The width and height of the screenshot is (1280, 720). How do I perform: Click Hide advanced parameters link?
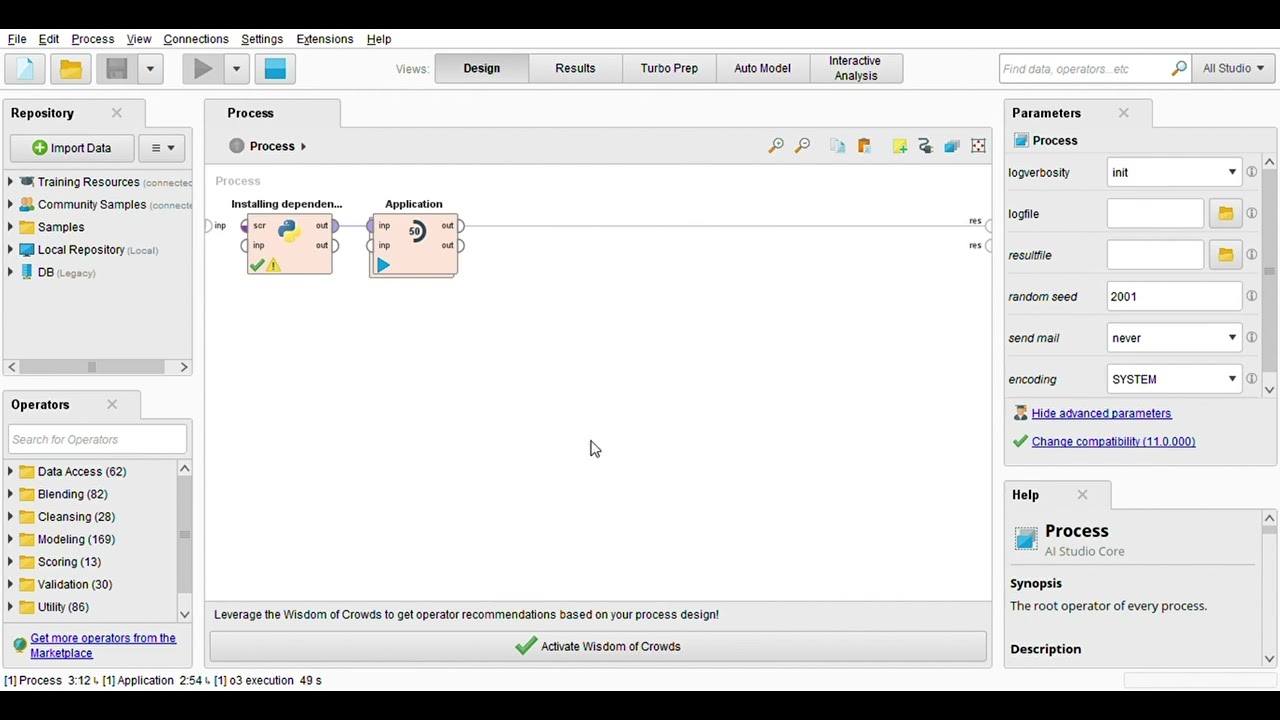click(x=1101, y=413)
